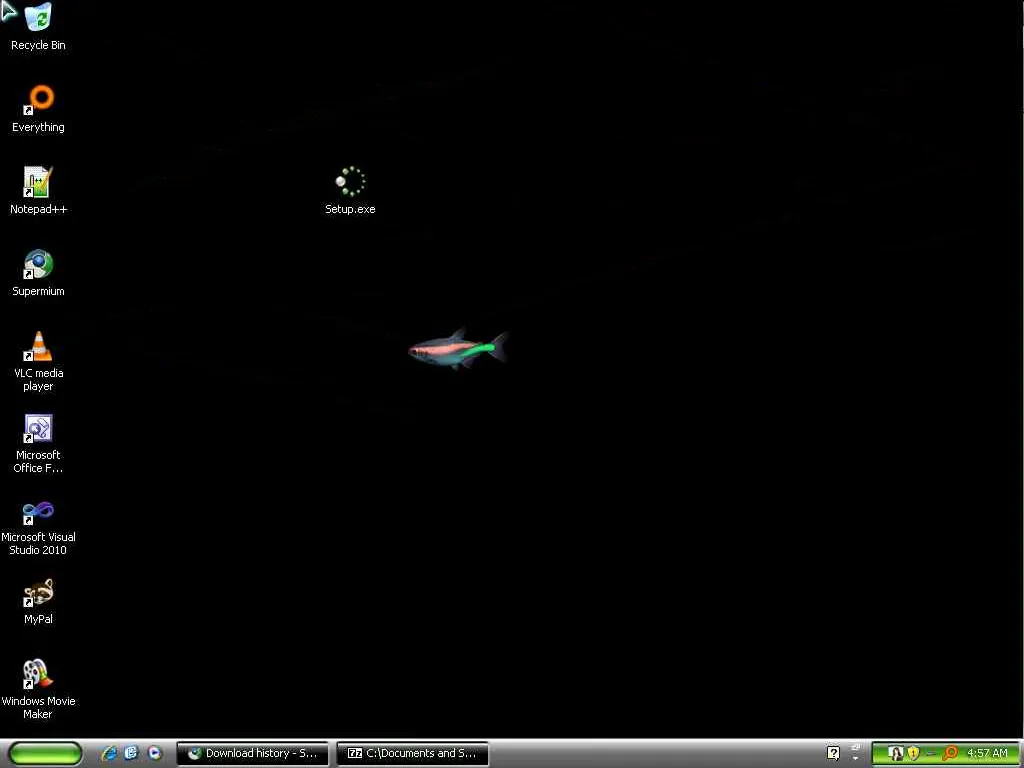The image size is (1024, 768).
Task: Click the orange magnifier tray icon
Action: 950,753
